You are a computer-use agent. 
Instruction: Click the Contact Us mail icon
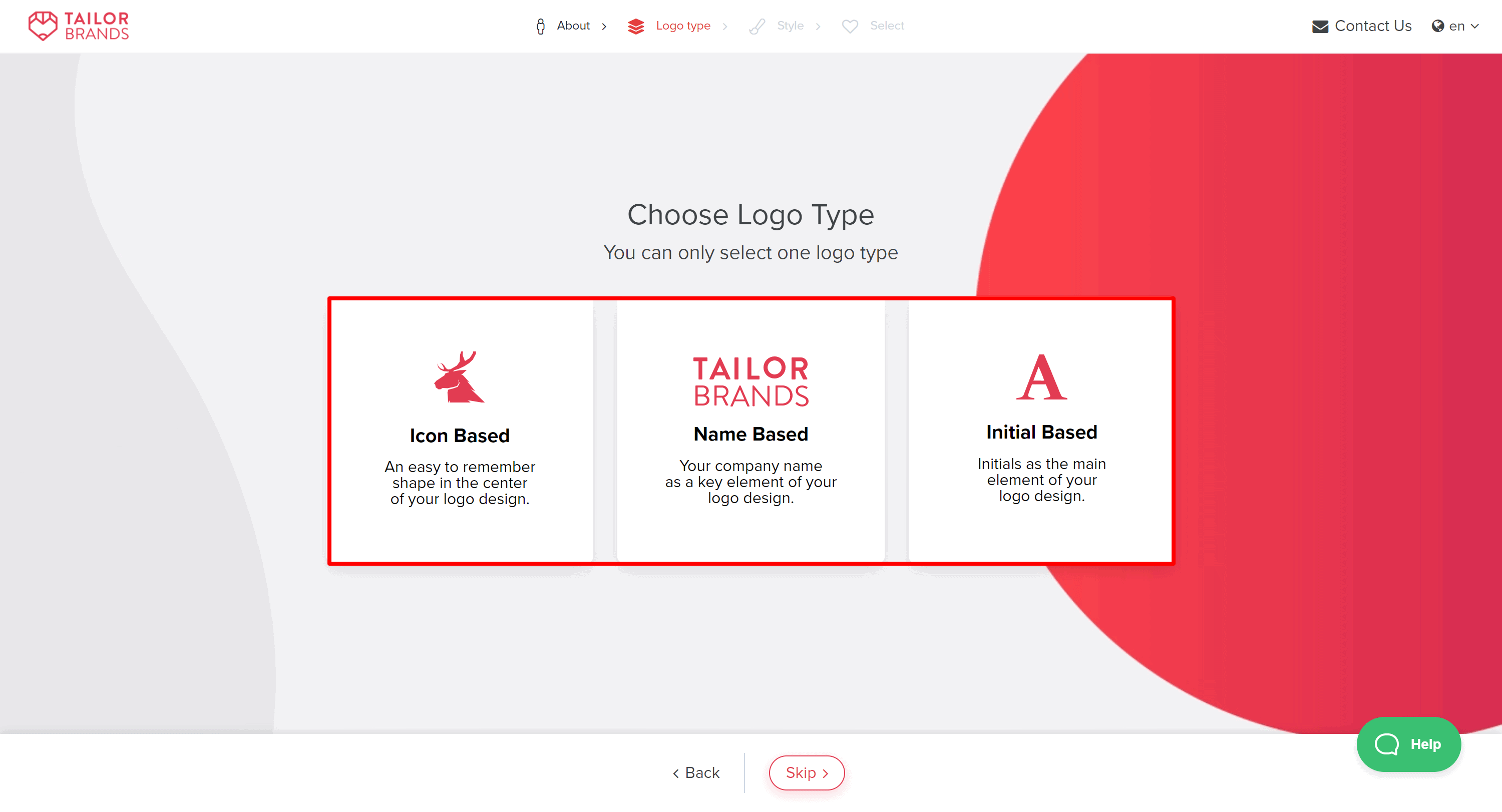[x=1318, y=26]
